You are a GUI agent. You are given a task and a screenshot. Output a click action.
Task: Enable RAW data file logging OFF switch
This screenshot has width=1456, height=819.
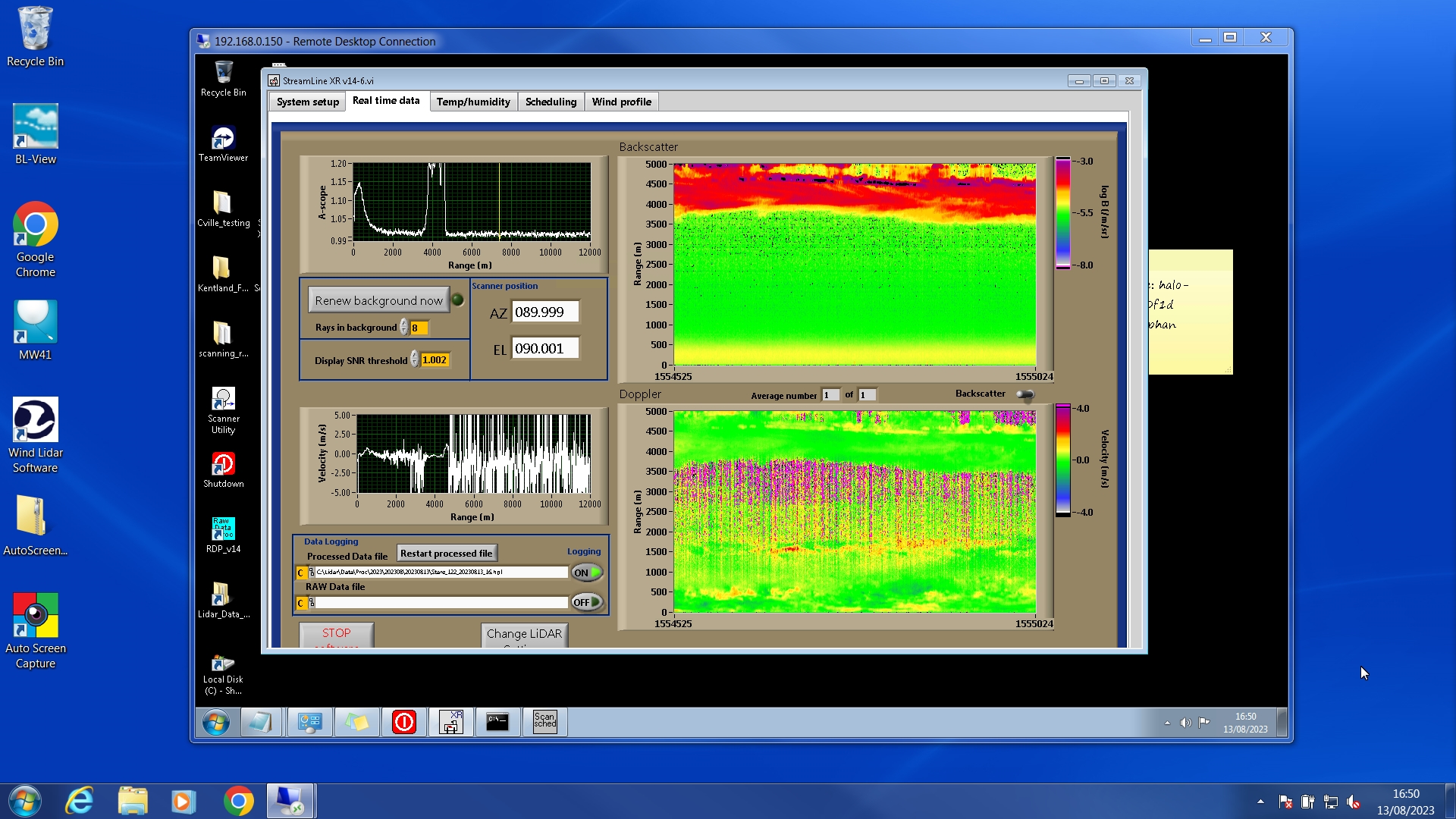[587, 602]
